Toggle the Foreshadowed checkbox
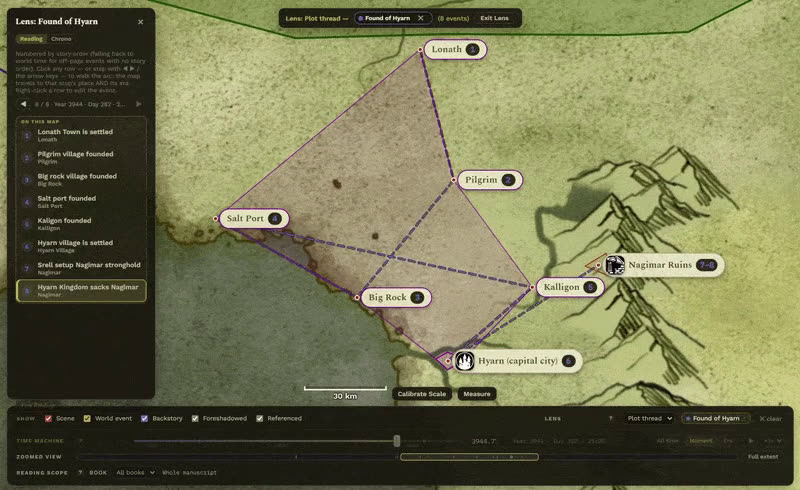Screen dimensions: 800x490 195,419
